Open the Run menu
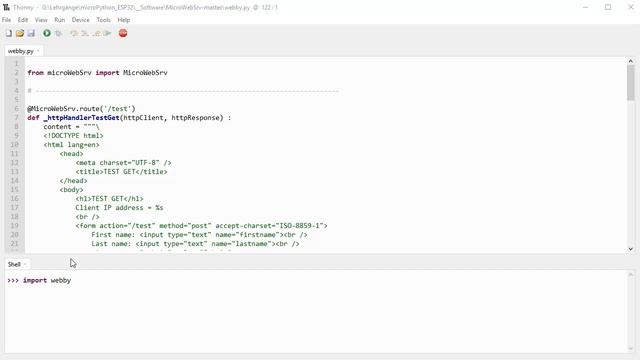The image size is (640, 360). coord(60,20)
